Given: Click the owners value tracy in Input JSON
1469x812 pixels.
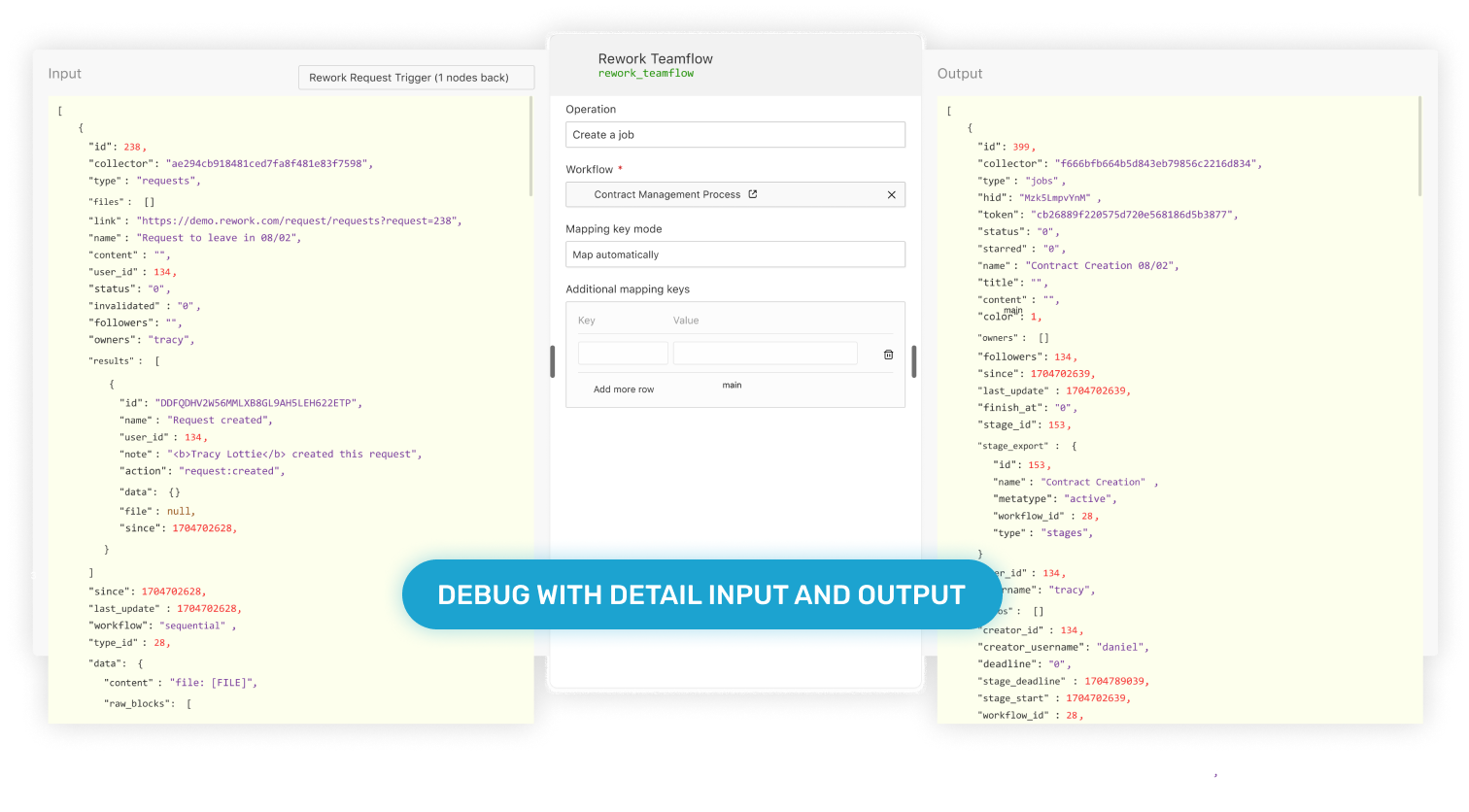Looking at the screenshot, I should (x=171, y=339).
